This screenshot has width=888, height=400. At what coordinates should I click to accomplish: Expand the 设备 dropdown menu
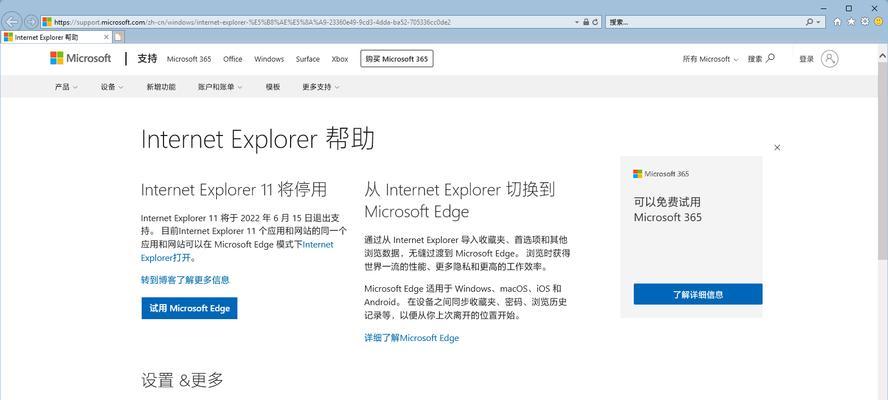[x=112, y=87]
